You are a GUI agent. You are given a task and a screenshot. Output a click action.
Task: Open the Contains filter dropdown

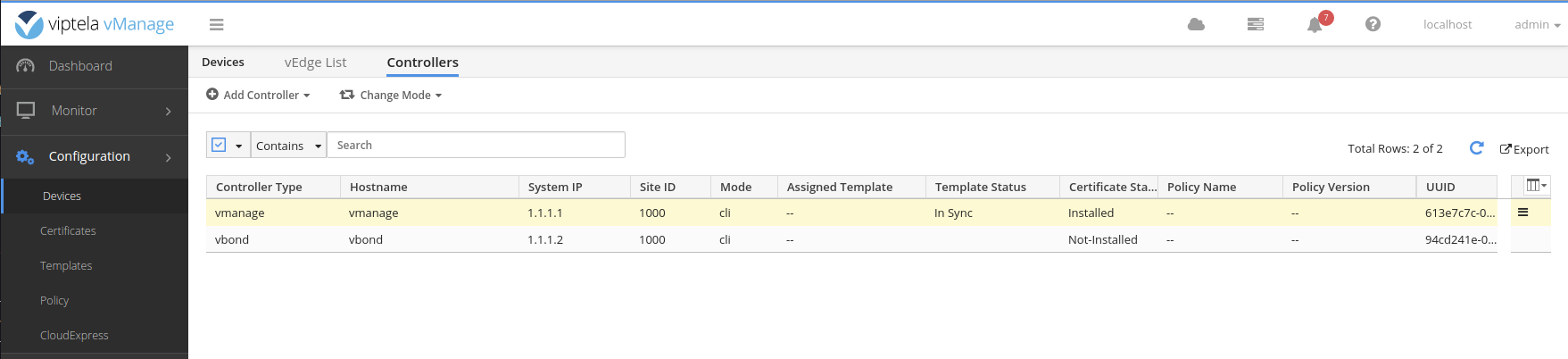click(288, 146)
